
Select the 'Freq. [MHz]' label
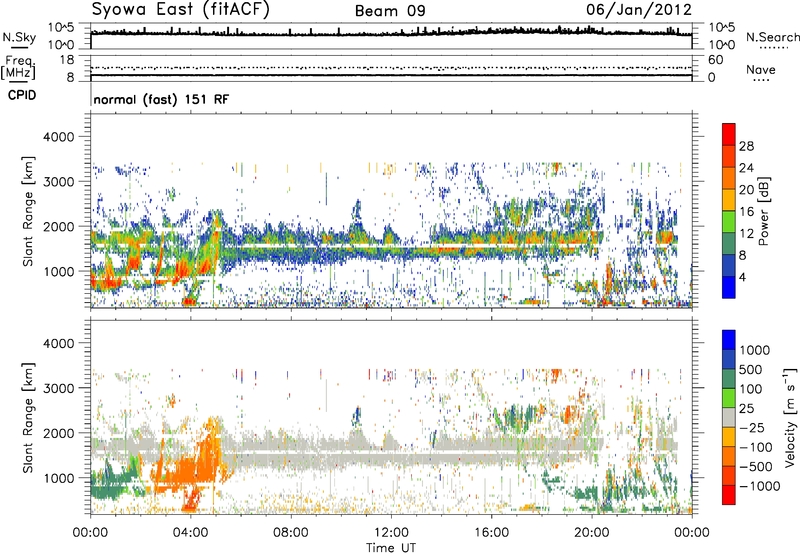[18, 68]
